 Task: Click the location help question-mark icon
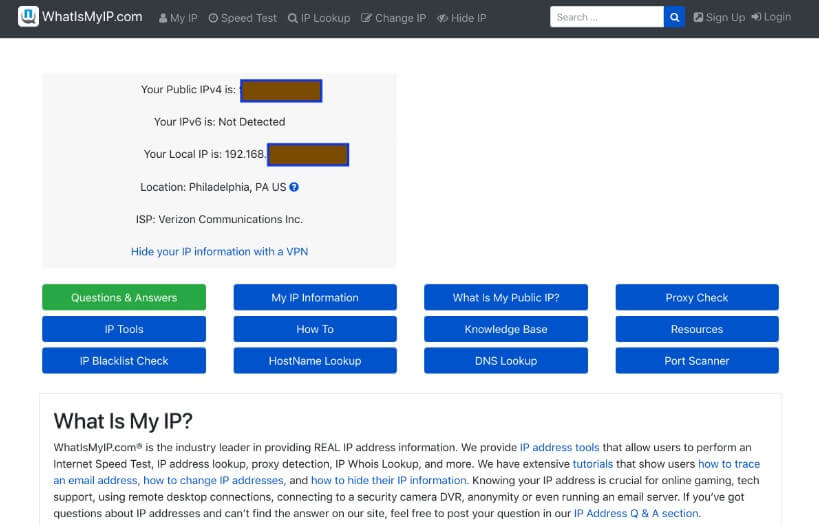pyautogui.click(x=294, y=187)
